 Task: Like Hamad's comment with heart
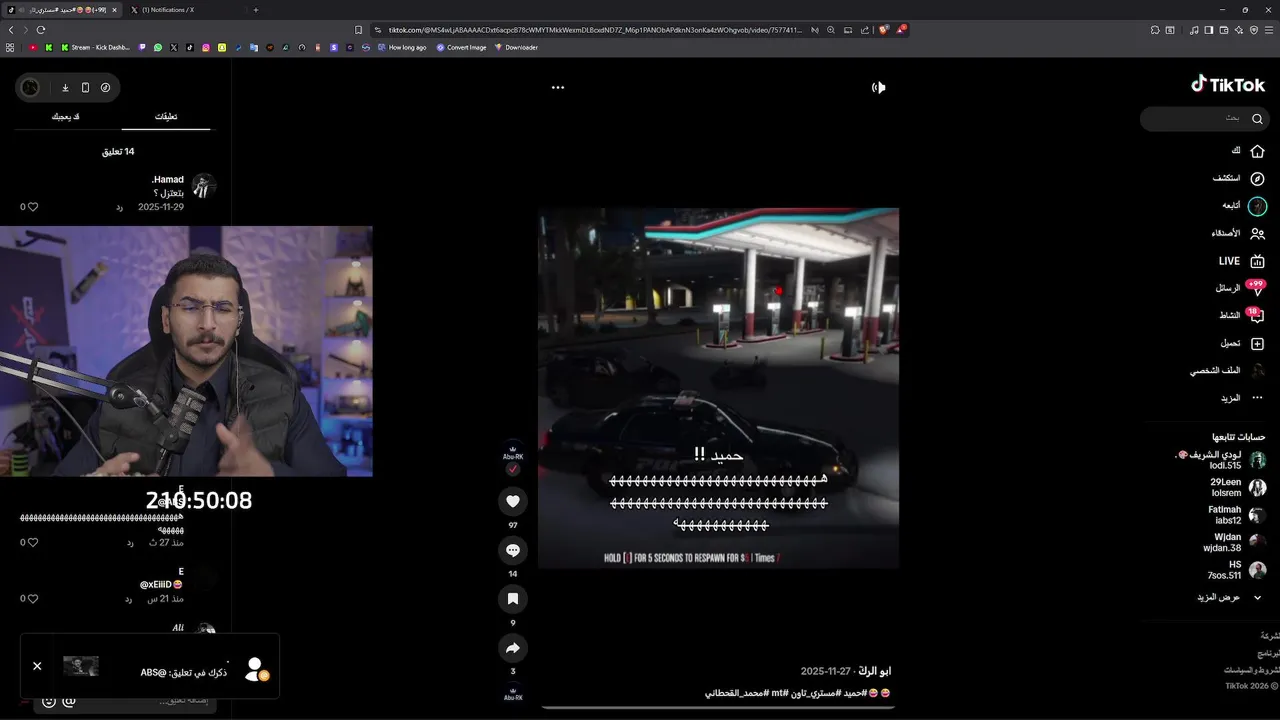[32, 207]
